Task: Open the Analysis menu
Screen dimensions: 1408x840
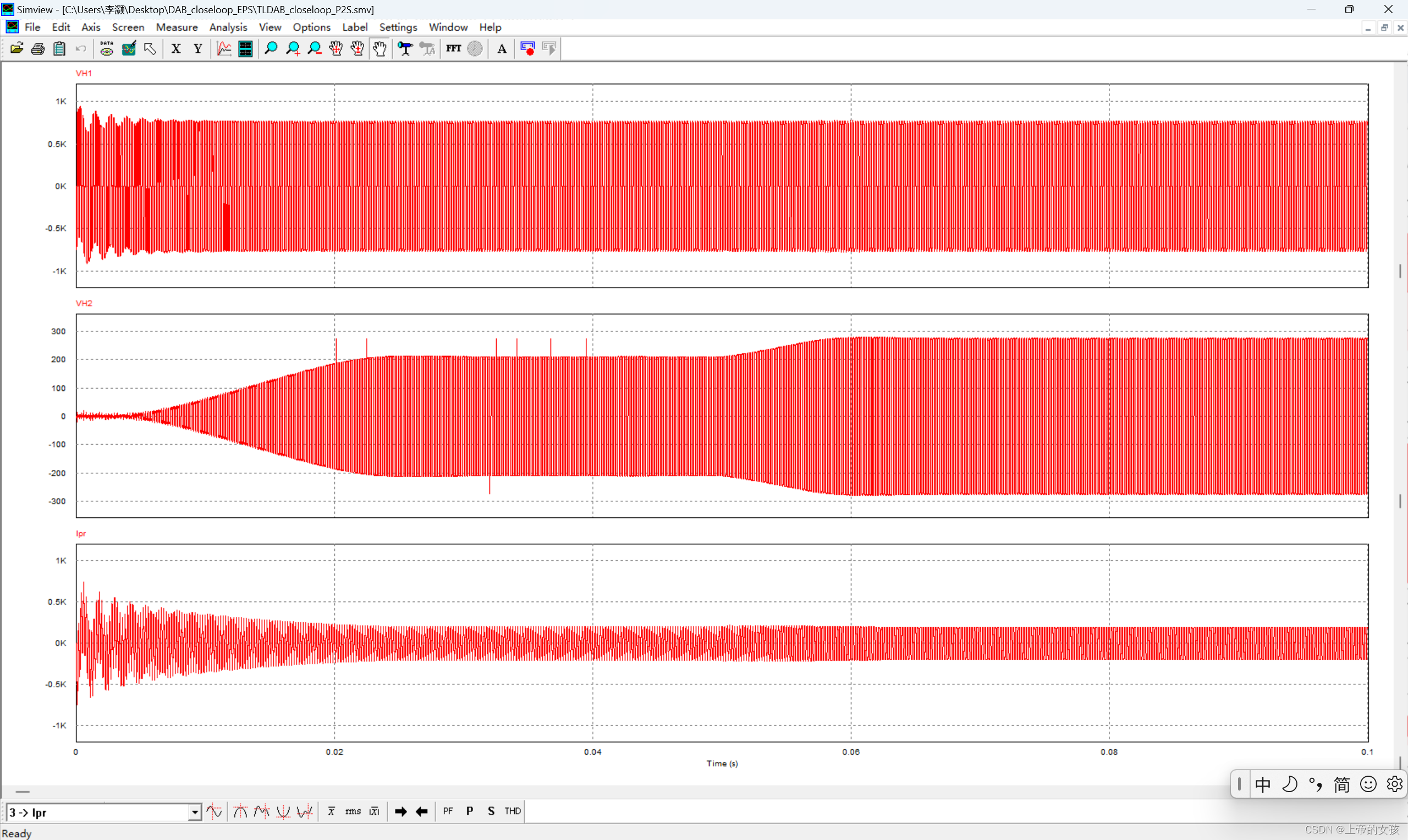Action: point(228,27)
